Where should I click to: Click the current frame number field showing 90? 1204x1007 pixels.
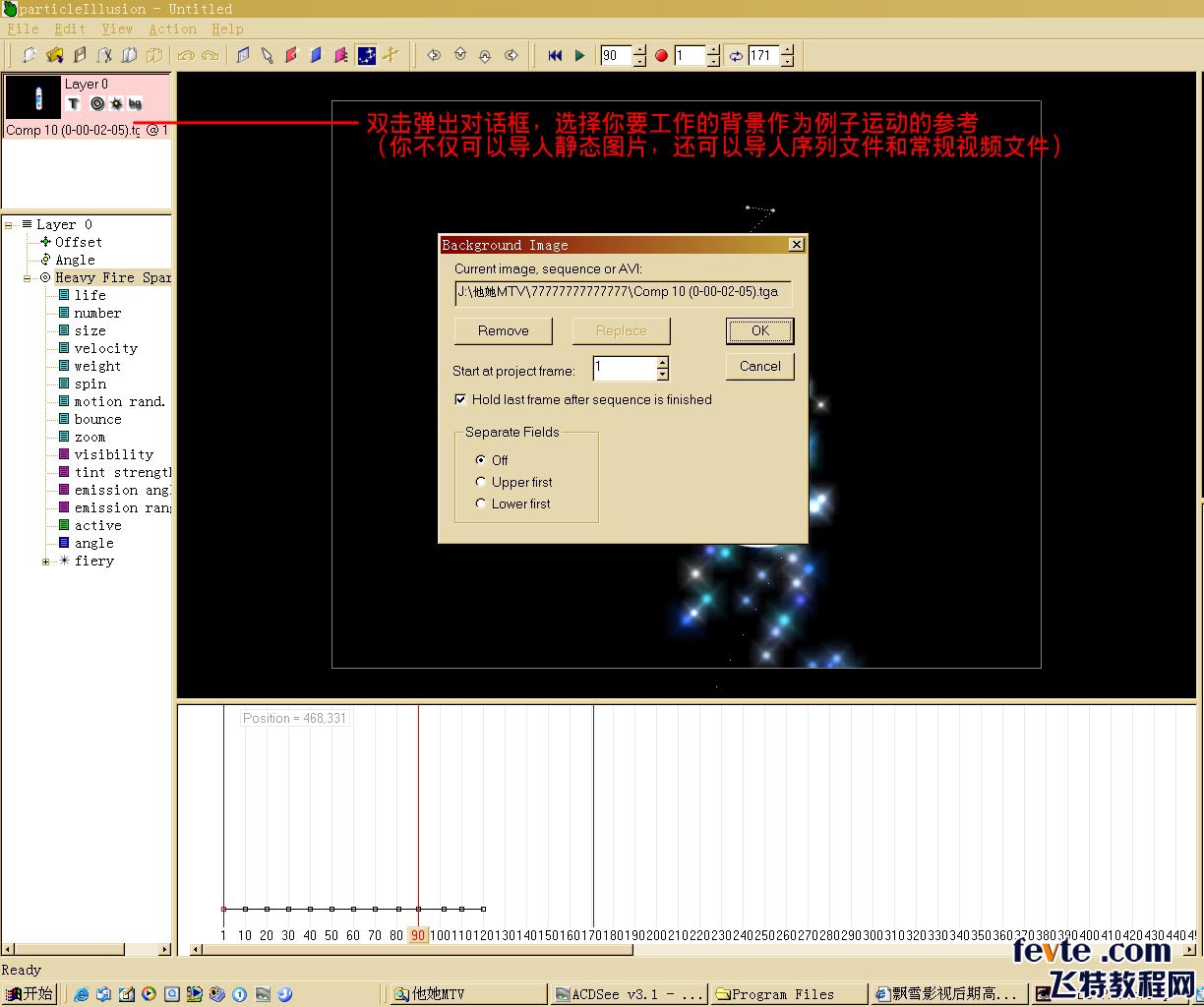click(x=617, y=56)
